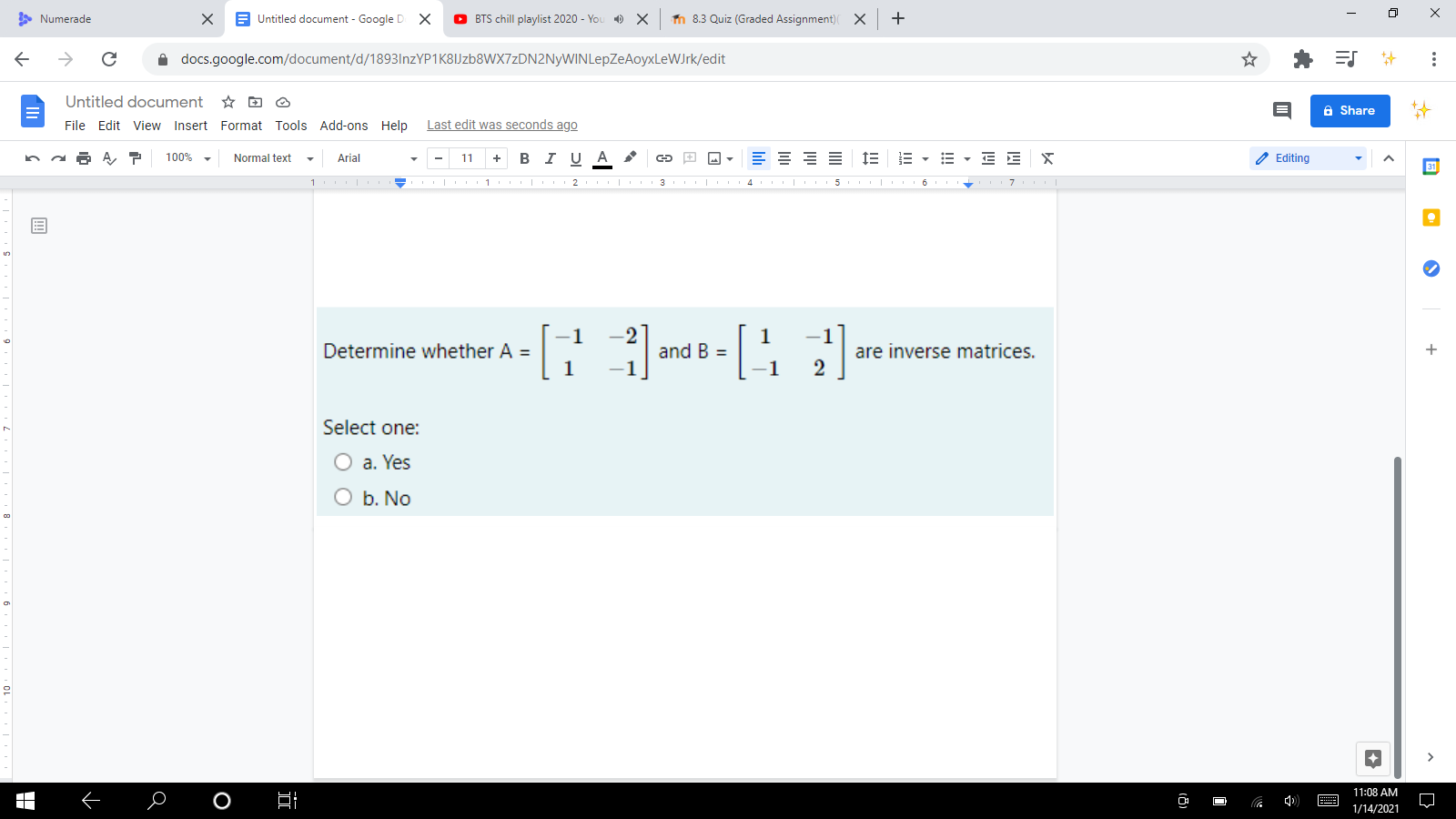Screen dimensions: 1456x819
Task: Select the 'b. No' radio button
Action: (343, 497)
